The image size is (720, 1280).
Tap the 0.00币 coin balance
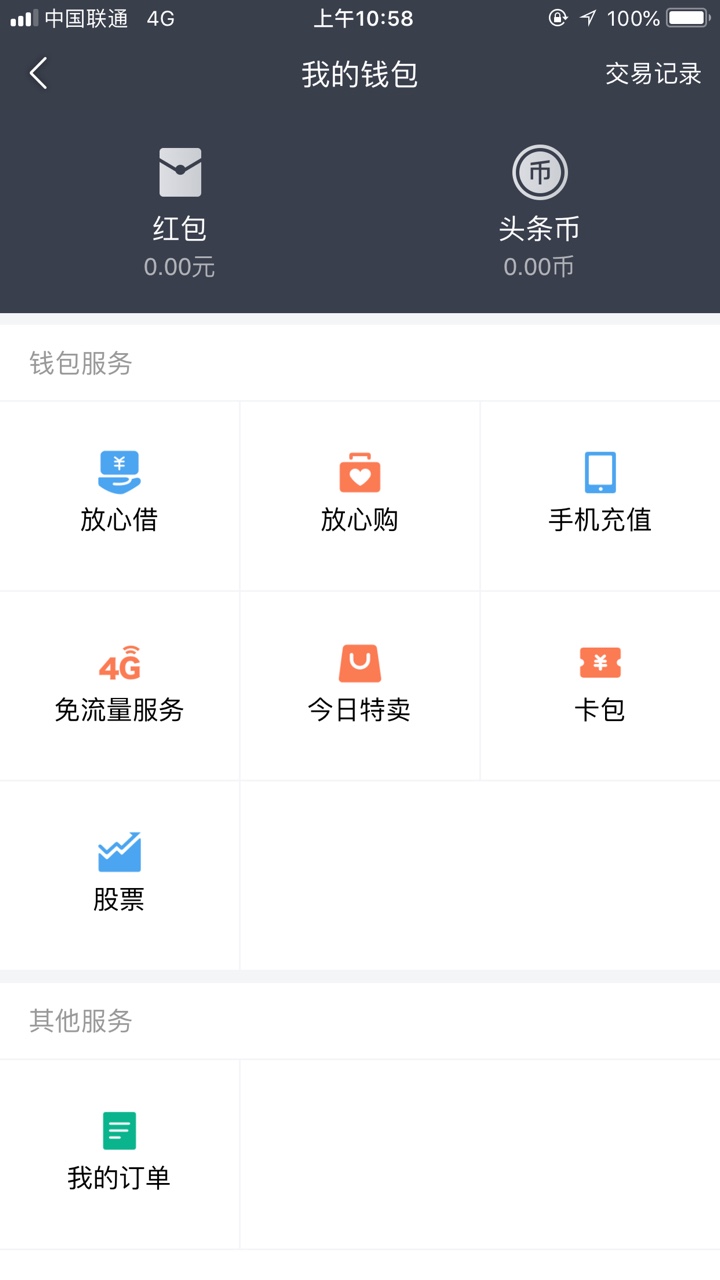(539, 267)
